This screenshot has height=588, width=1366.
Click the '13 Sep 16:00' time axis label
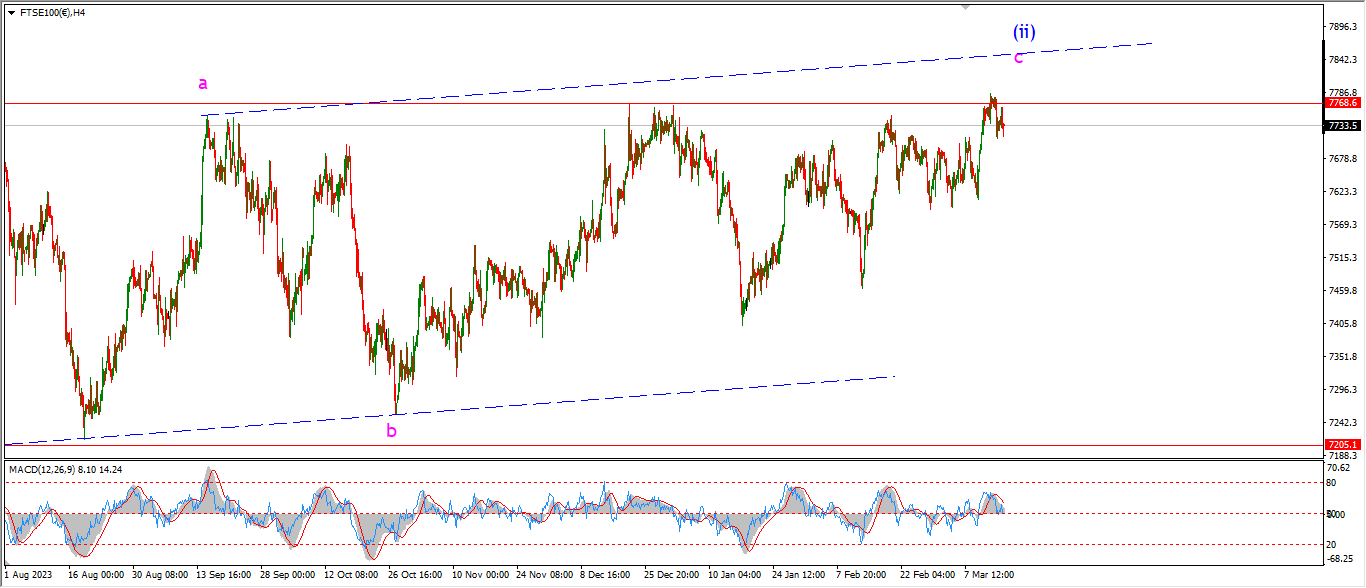click(225, 575)
